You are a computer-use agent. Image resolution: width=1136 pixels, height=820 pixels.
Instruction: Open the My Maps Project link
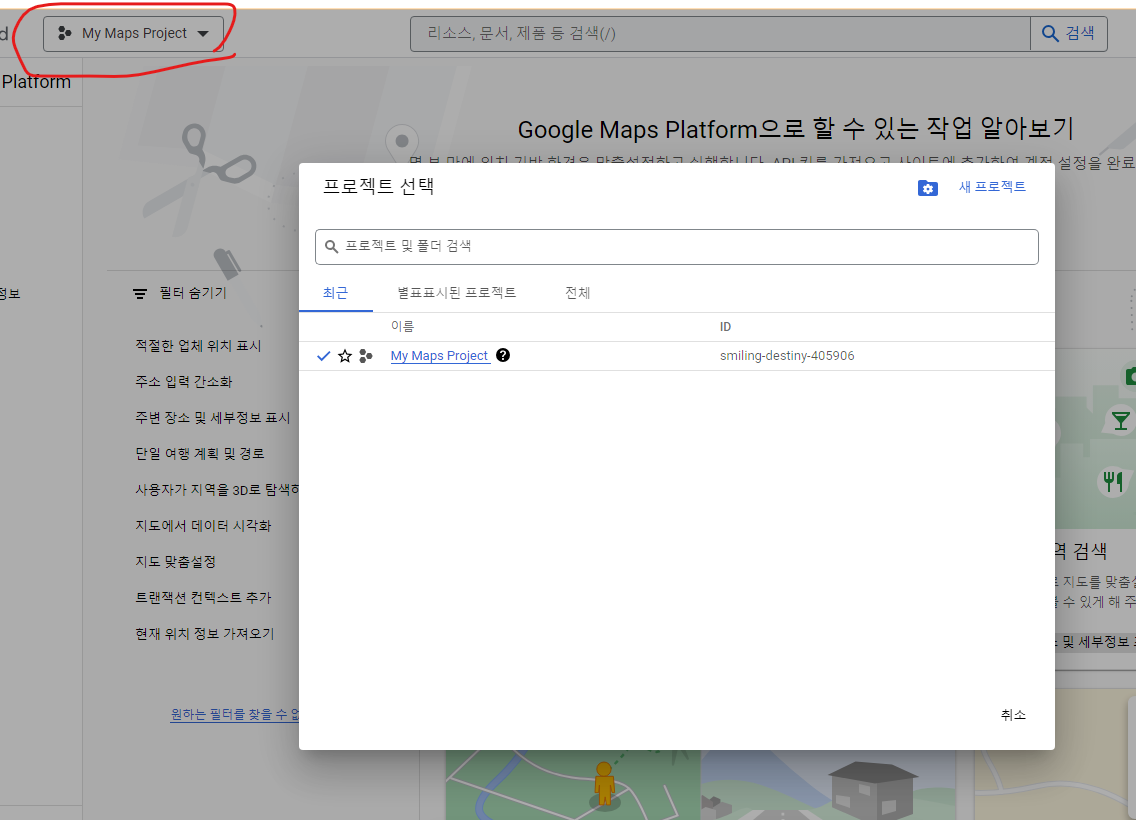click(440, 356)
